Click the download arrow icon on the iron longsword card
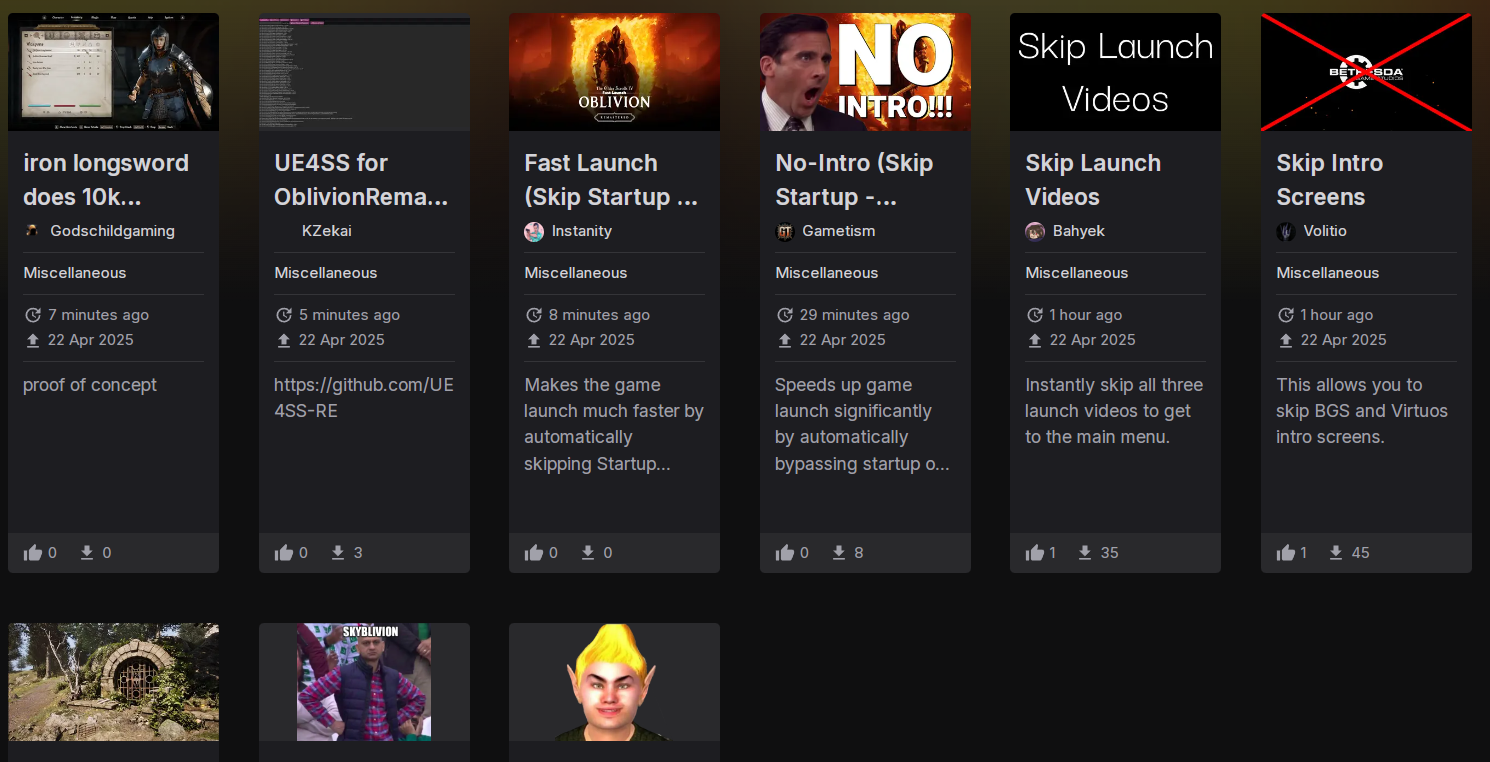This screenshot has height=762, width=1490. [x=87, y=553]
